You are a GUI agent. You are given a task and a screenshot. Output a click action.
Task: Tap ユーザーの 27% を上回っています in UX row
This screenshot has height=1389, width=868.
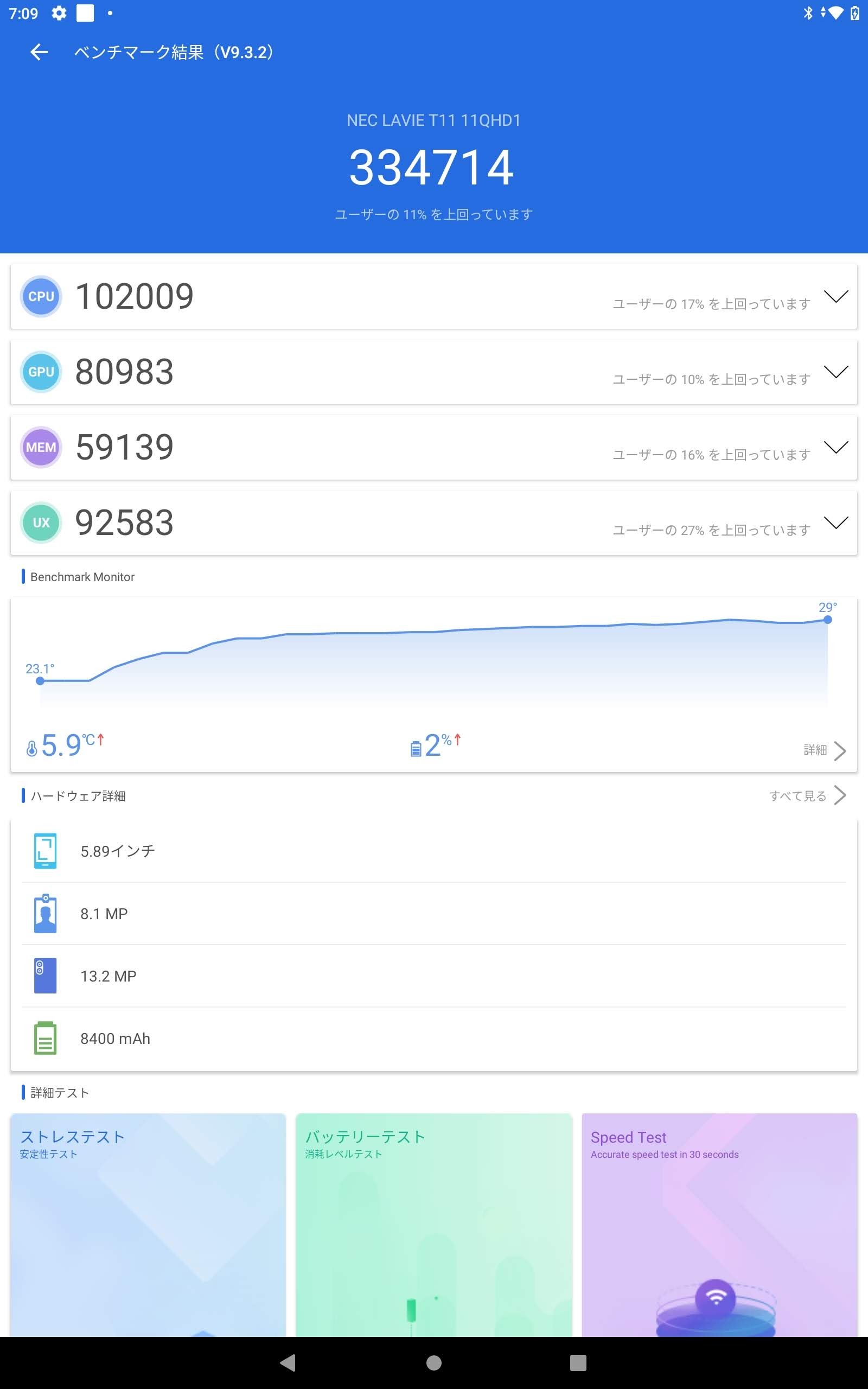tap(711, 530)
